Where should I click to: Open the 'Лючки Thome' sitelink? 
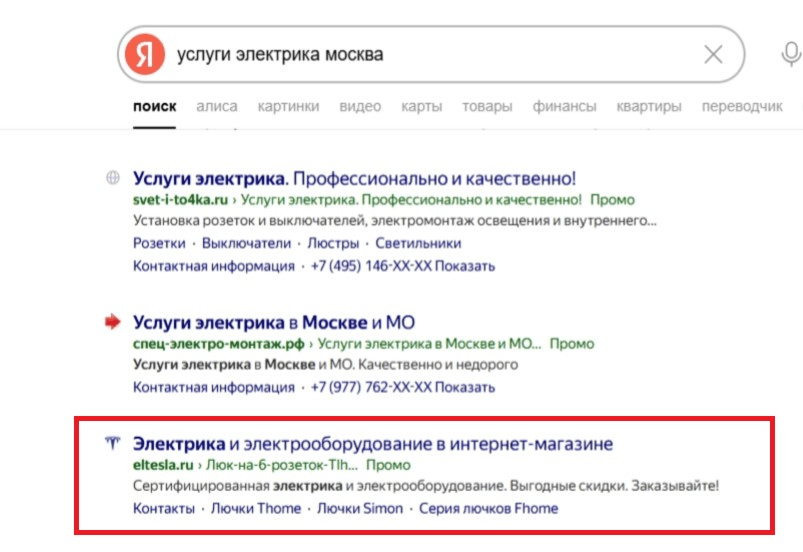[x=256, y=508]
